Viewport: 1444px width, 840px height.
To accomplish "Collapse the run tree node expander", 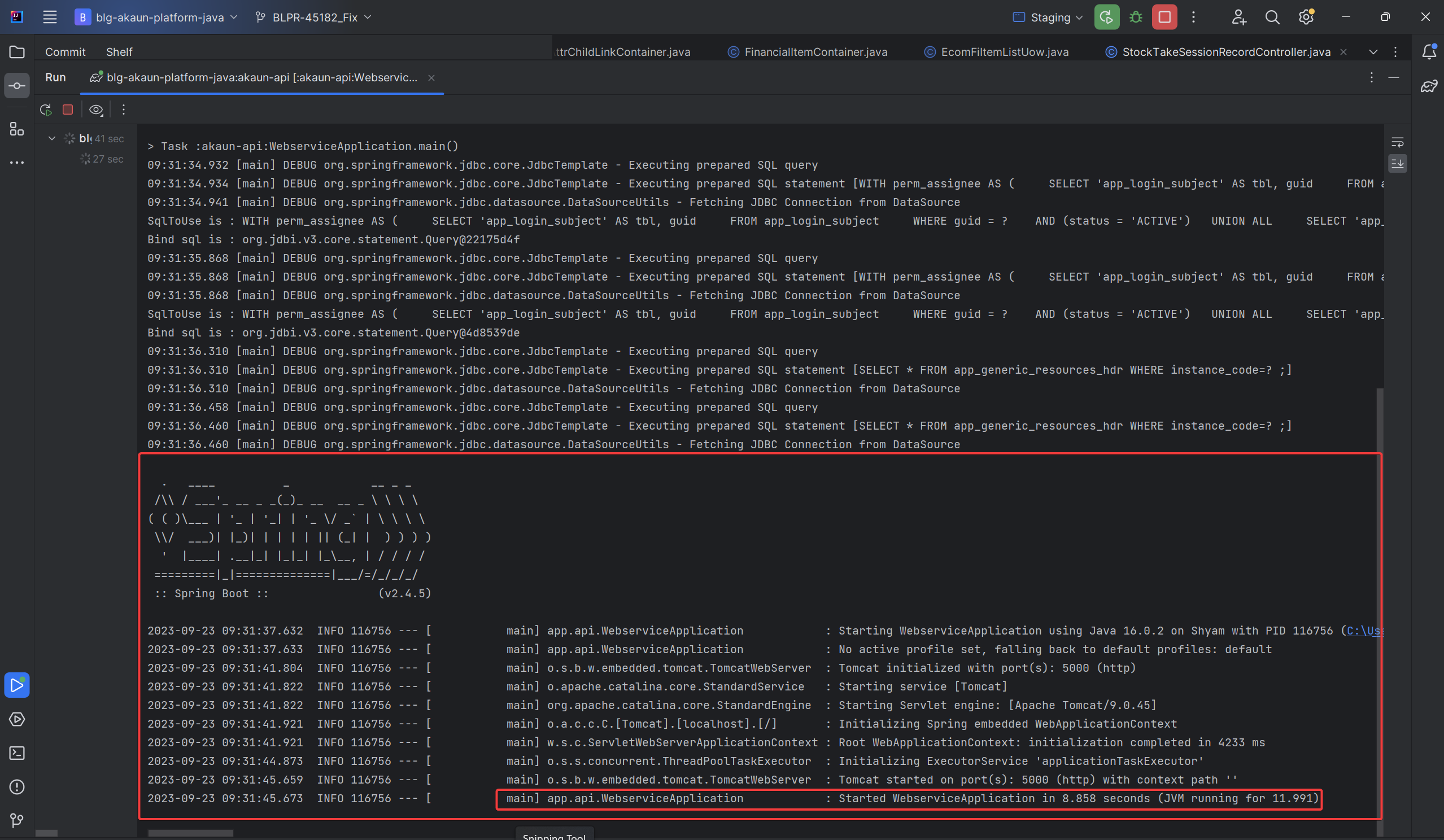I will click(51, 138).
